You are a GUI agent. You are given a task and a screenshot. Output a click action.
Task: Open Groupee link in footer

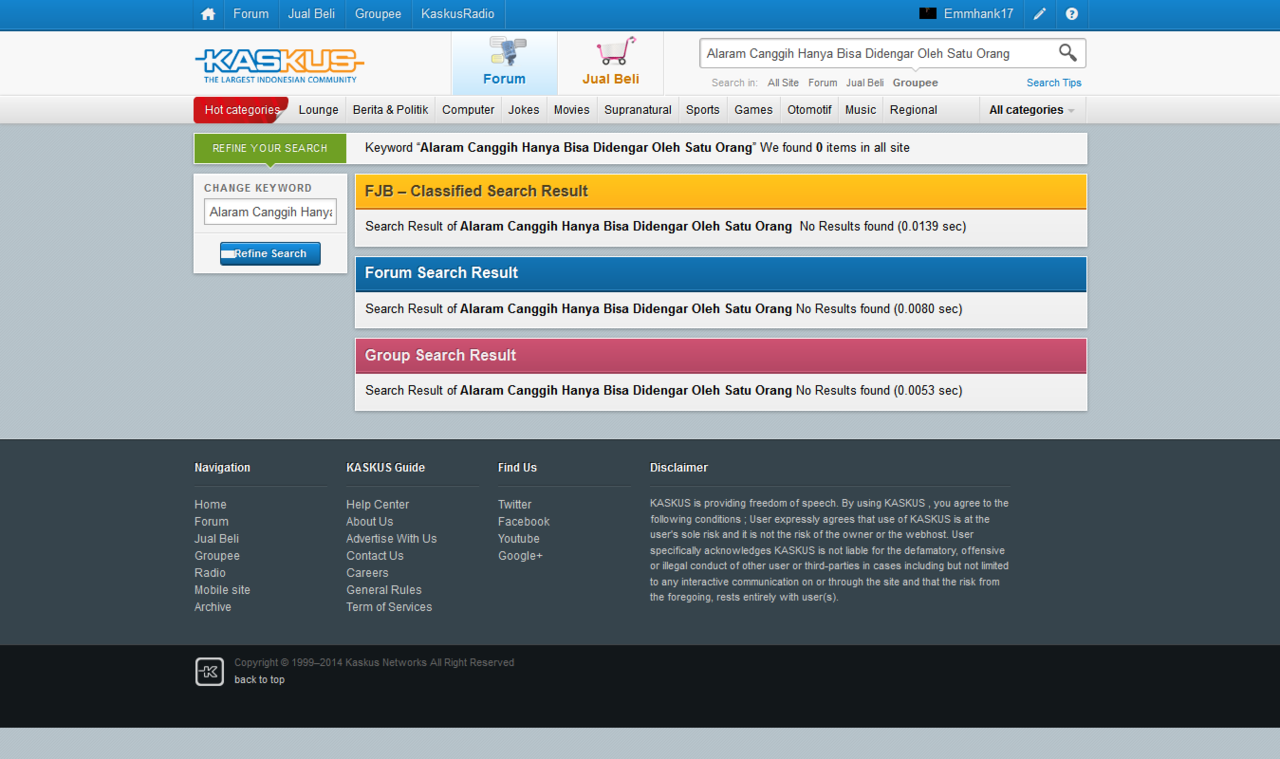tap(217, 556)
